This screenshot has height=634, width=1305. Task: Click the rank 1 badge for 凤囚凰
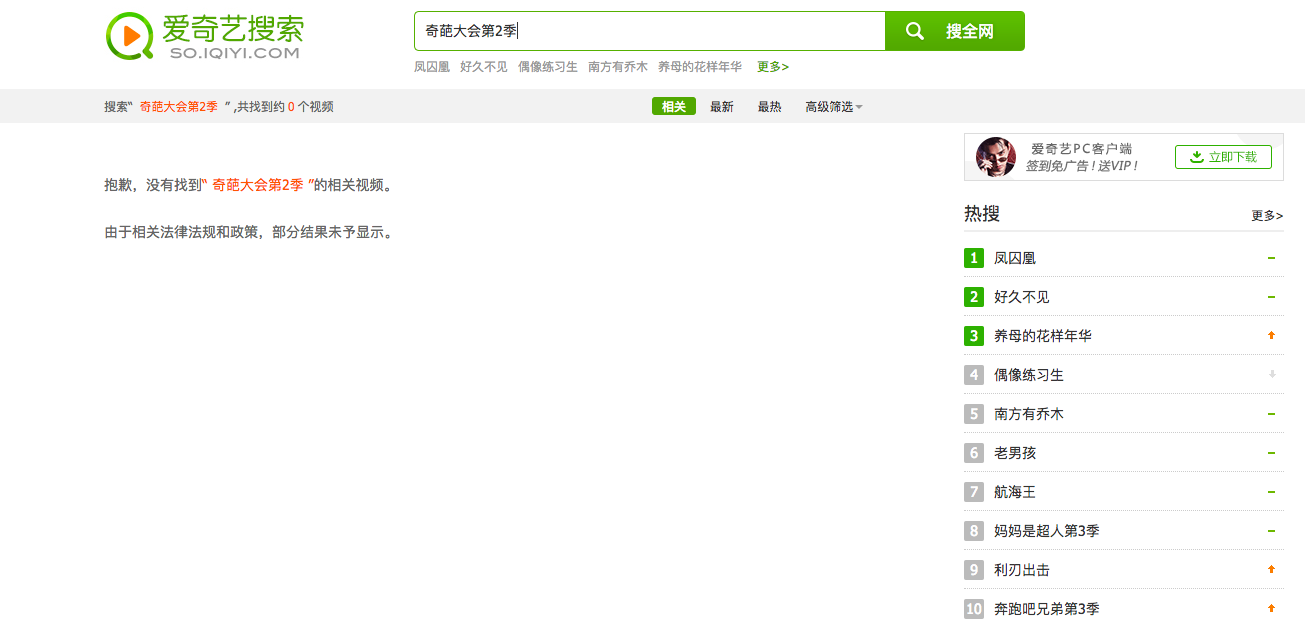[974, 258]
